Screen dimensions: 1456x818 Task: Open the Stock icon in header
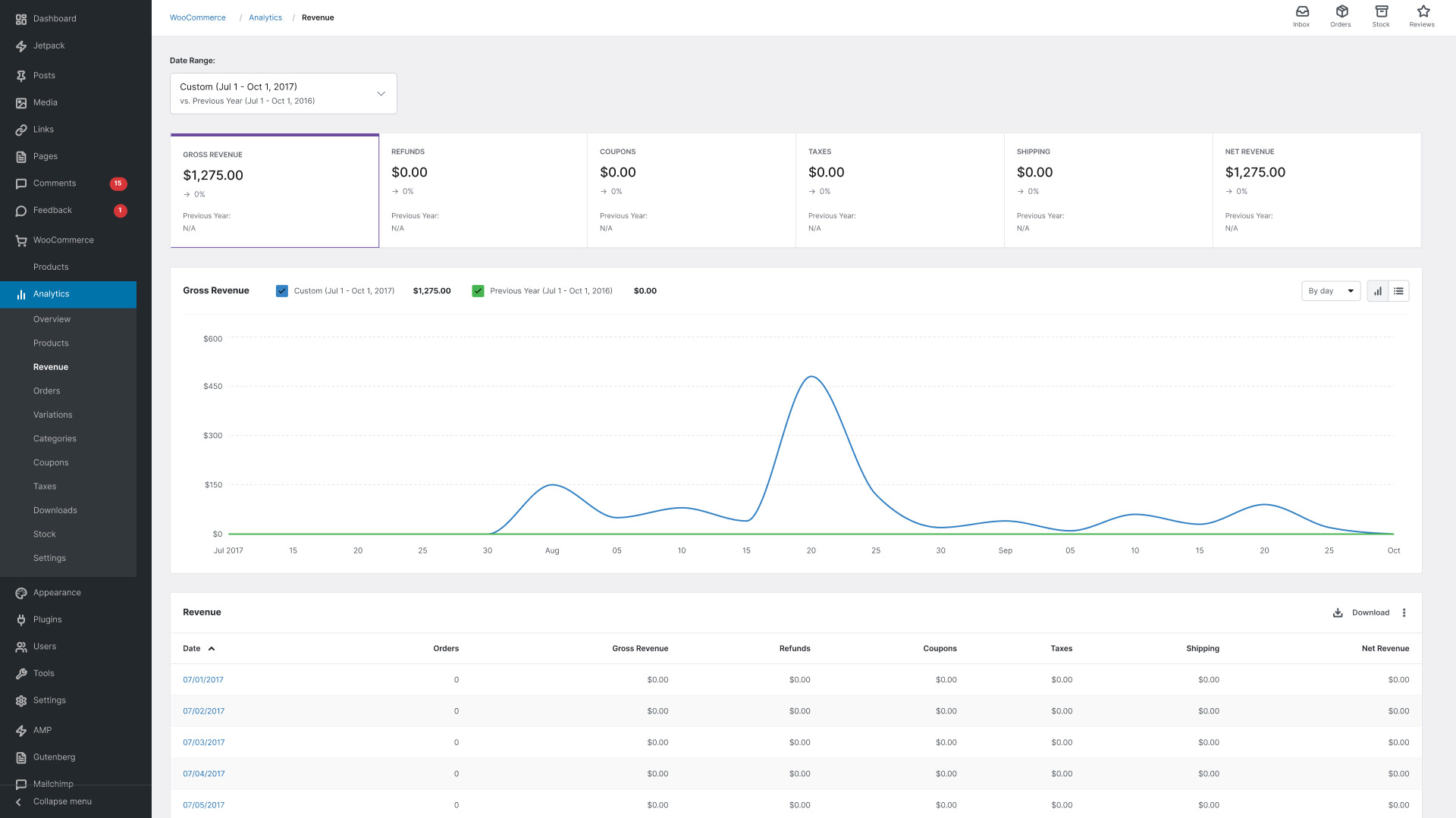1381,11
